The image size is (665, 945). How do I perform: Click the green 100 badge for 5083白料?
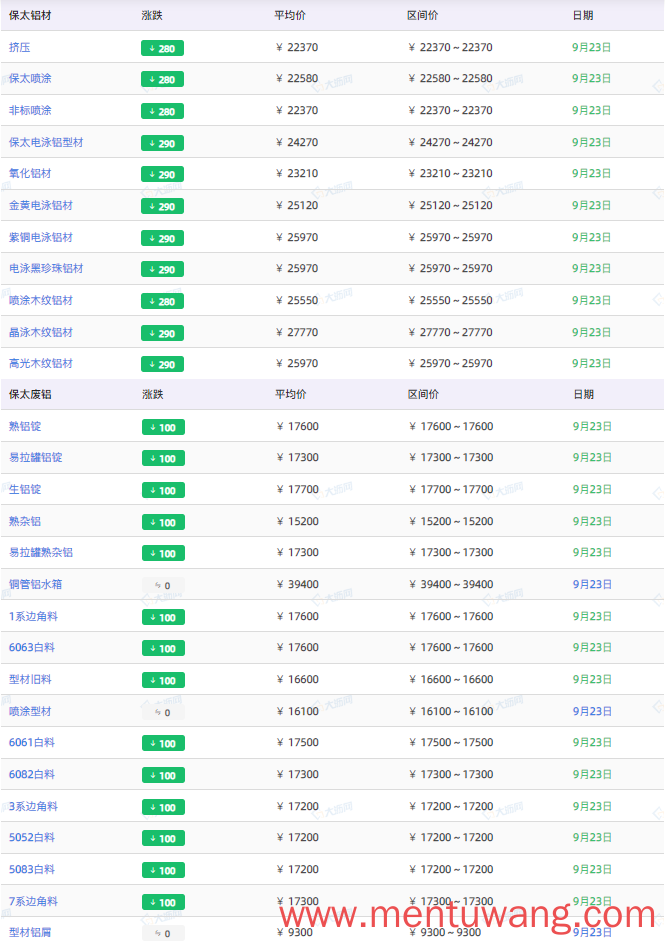[x=163, y=870]
